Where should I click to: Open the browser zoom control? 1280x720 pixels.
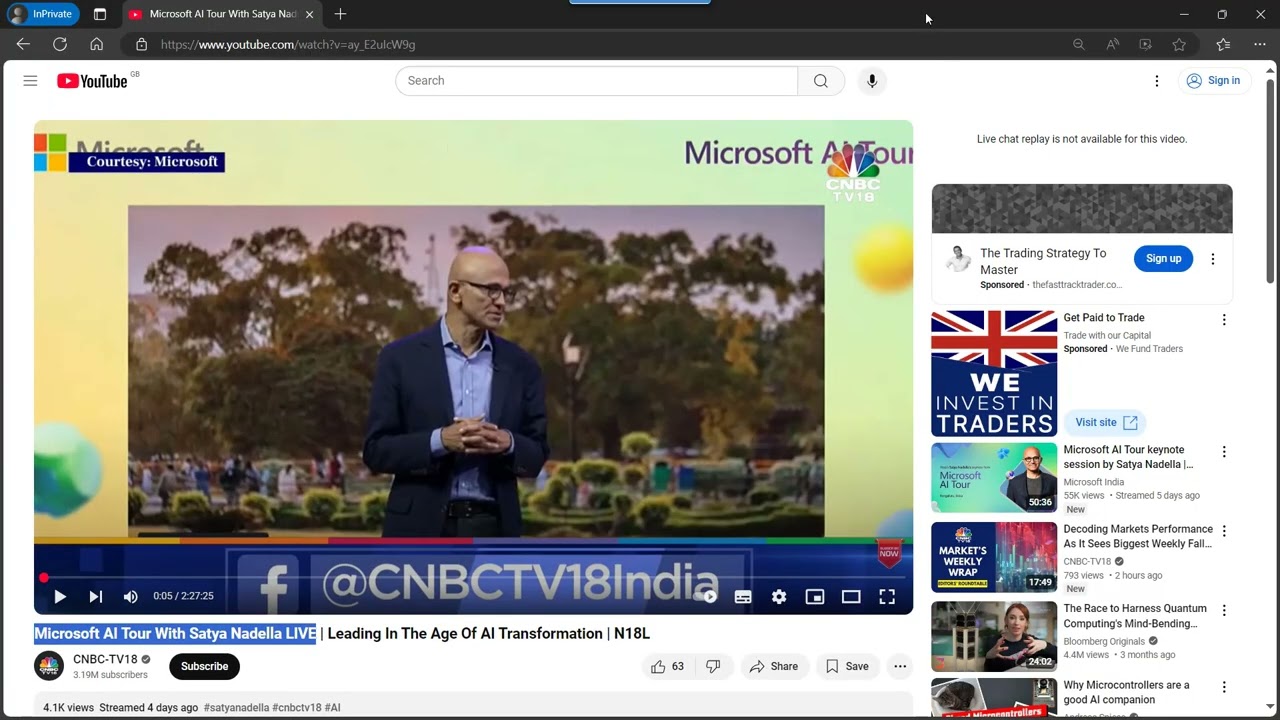click(x=1078, y=44)
